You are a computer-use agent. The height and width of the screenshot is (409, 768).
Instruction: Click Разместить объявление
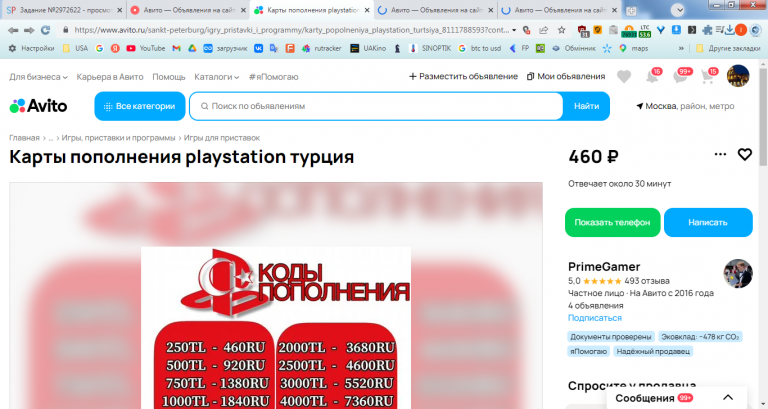463,76
